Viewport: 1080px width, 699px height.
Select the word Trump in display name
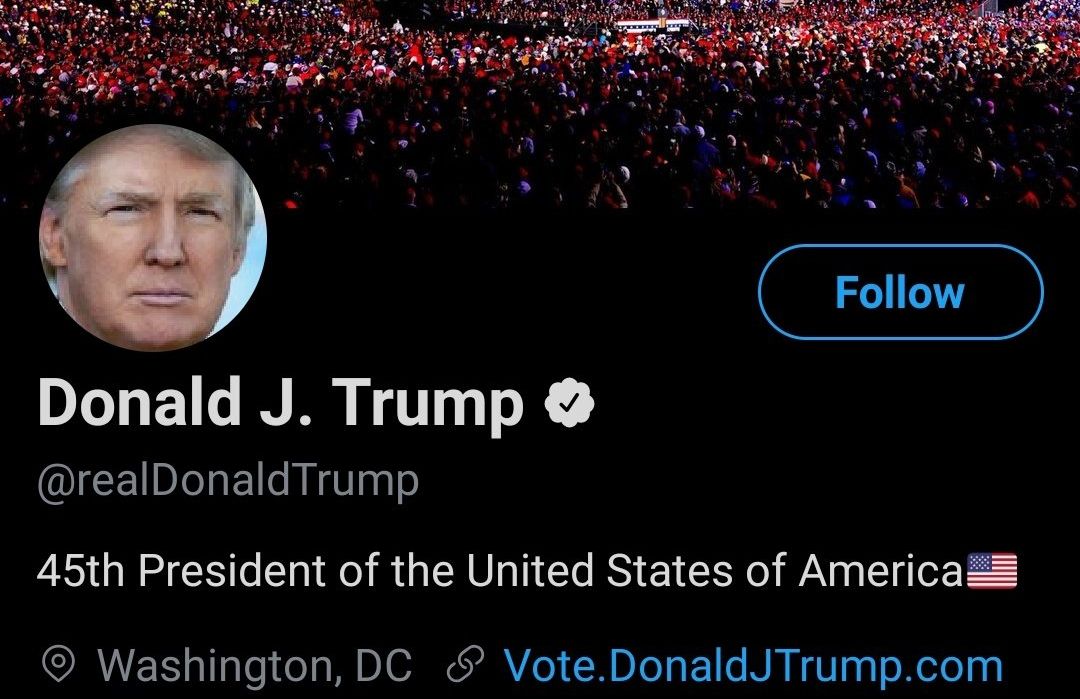(427, 406)
